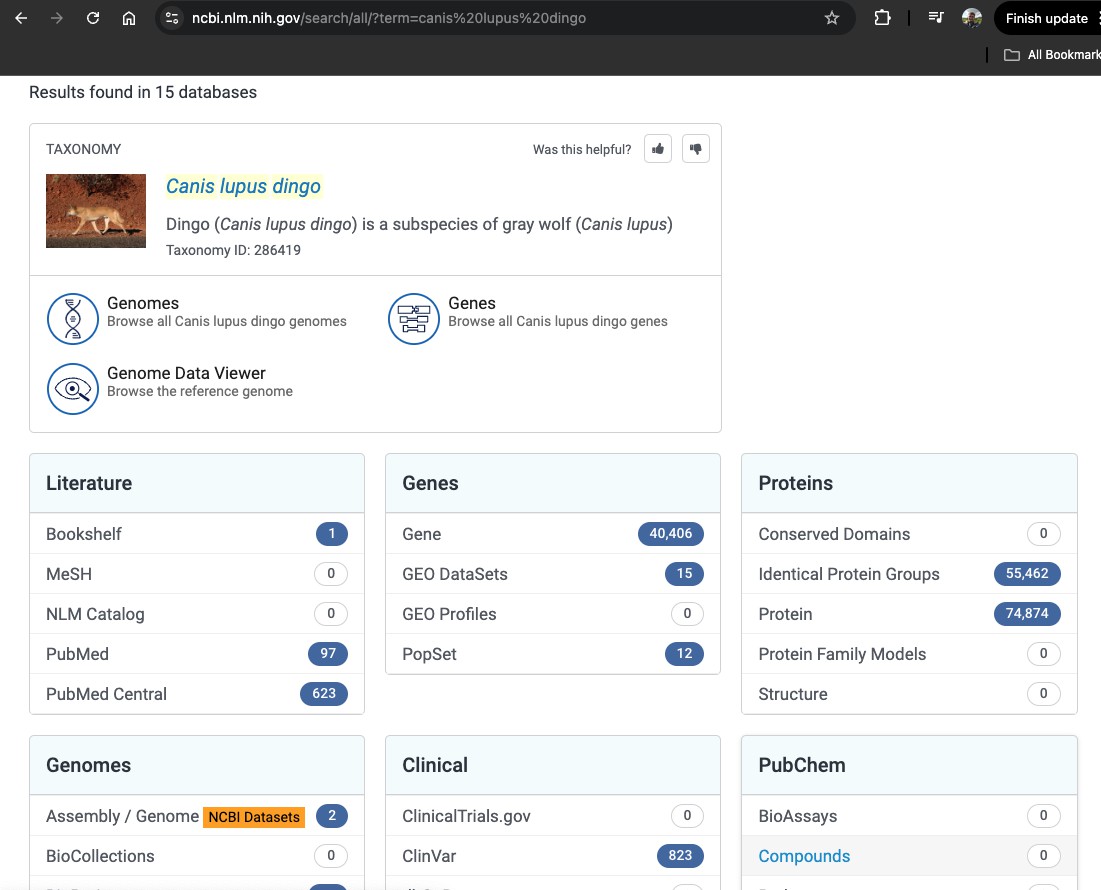
Task: Select the Gene database showing 40,406
Action: point(553,534)
